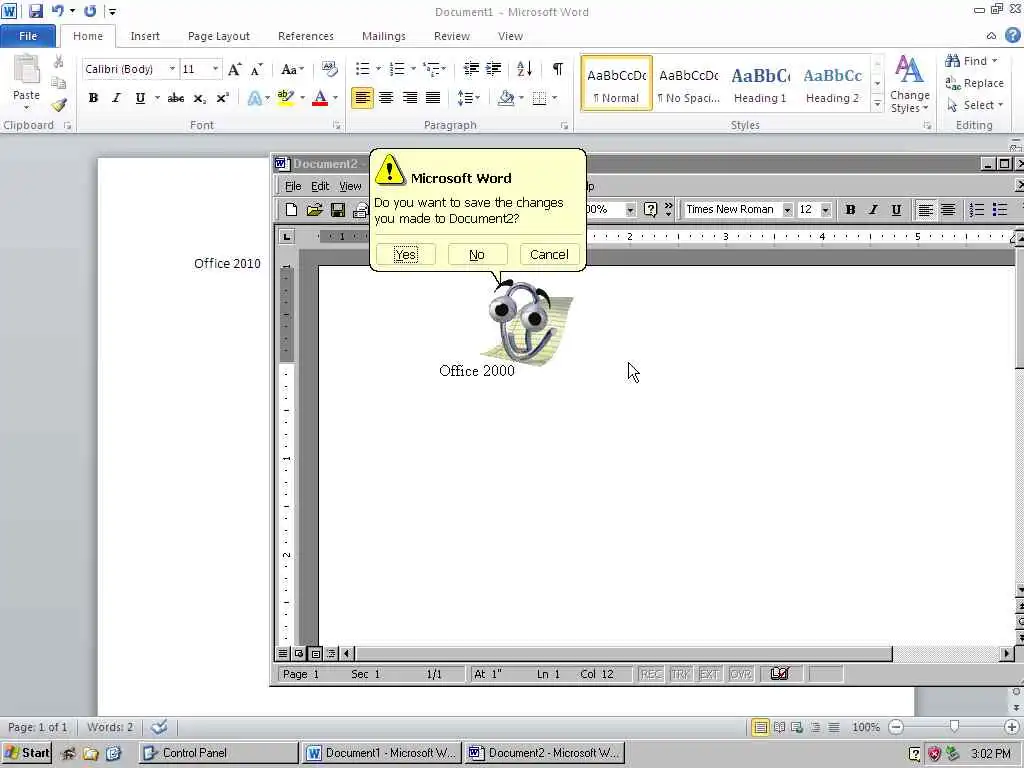Click the Sort A-Z icon
The height and width of the screenshot is (768, 1024).
[x=524, y=69]
